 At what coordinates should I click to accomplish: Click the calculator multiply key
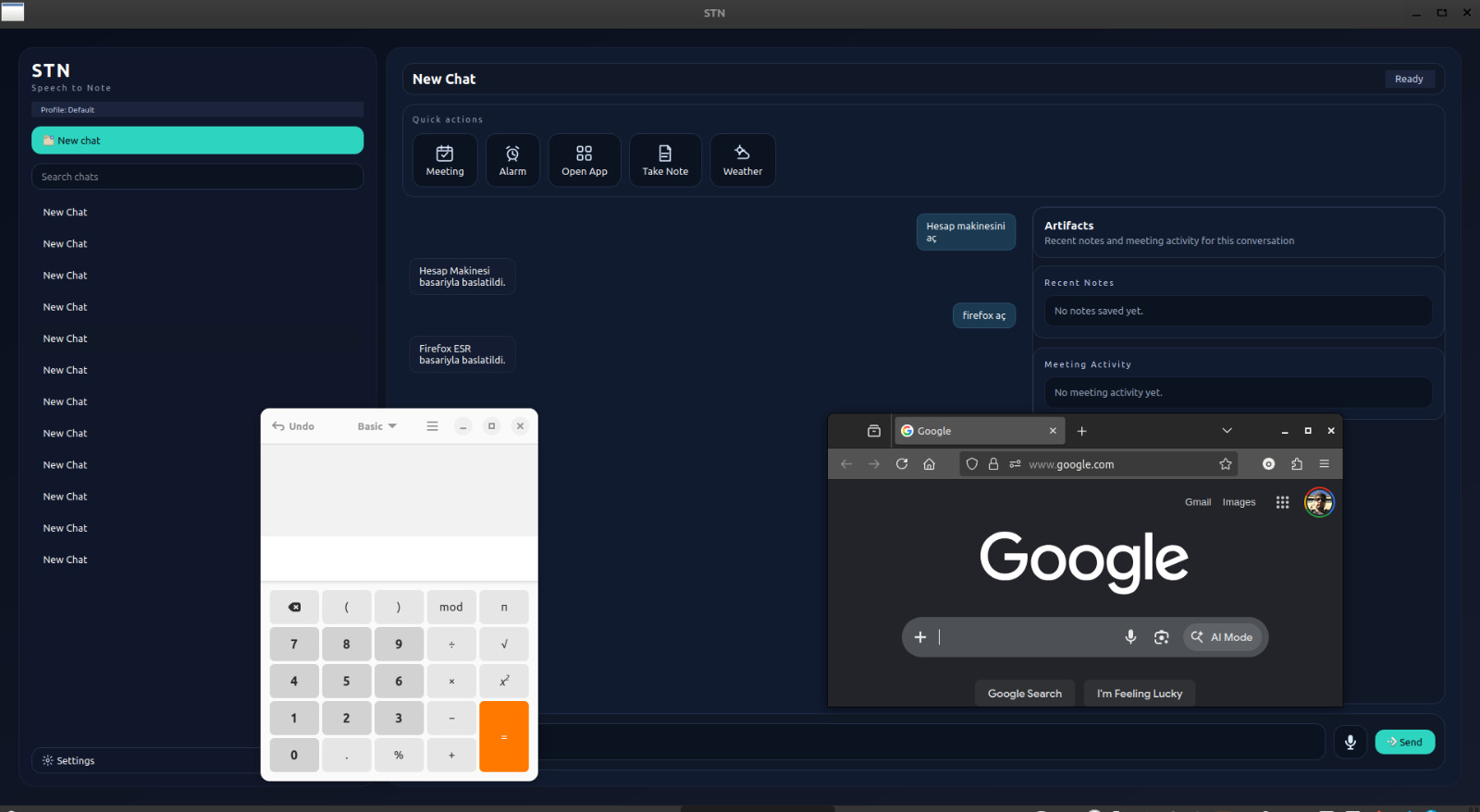(451, 681)
